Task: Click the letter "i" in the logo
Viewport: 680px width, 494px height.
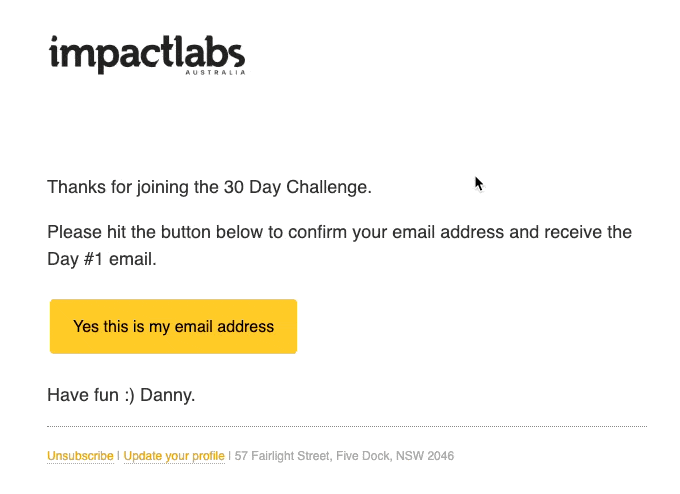Action: click(54, 52)
